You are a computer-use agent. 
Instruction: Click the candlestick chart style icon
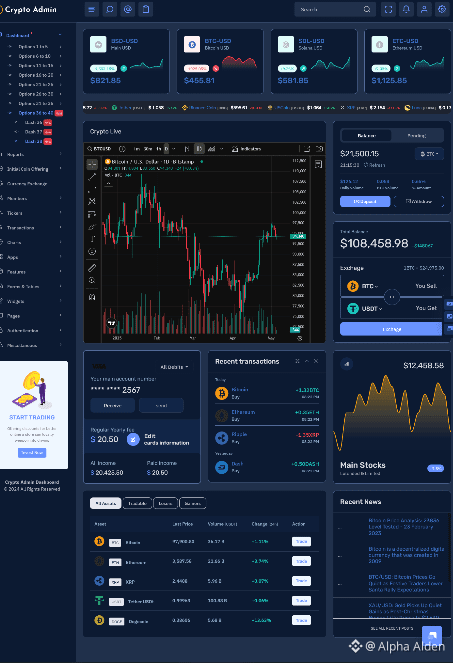point(199,149)
